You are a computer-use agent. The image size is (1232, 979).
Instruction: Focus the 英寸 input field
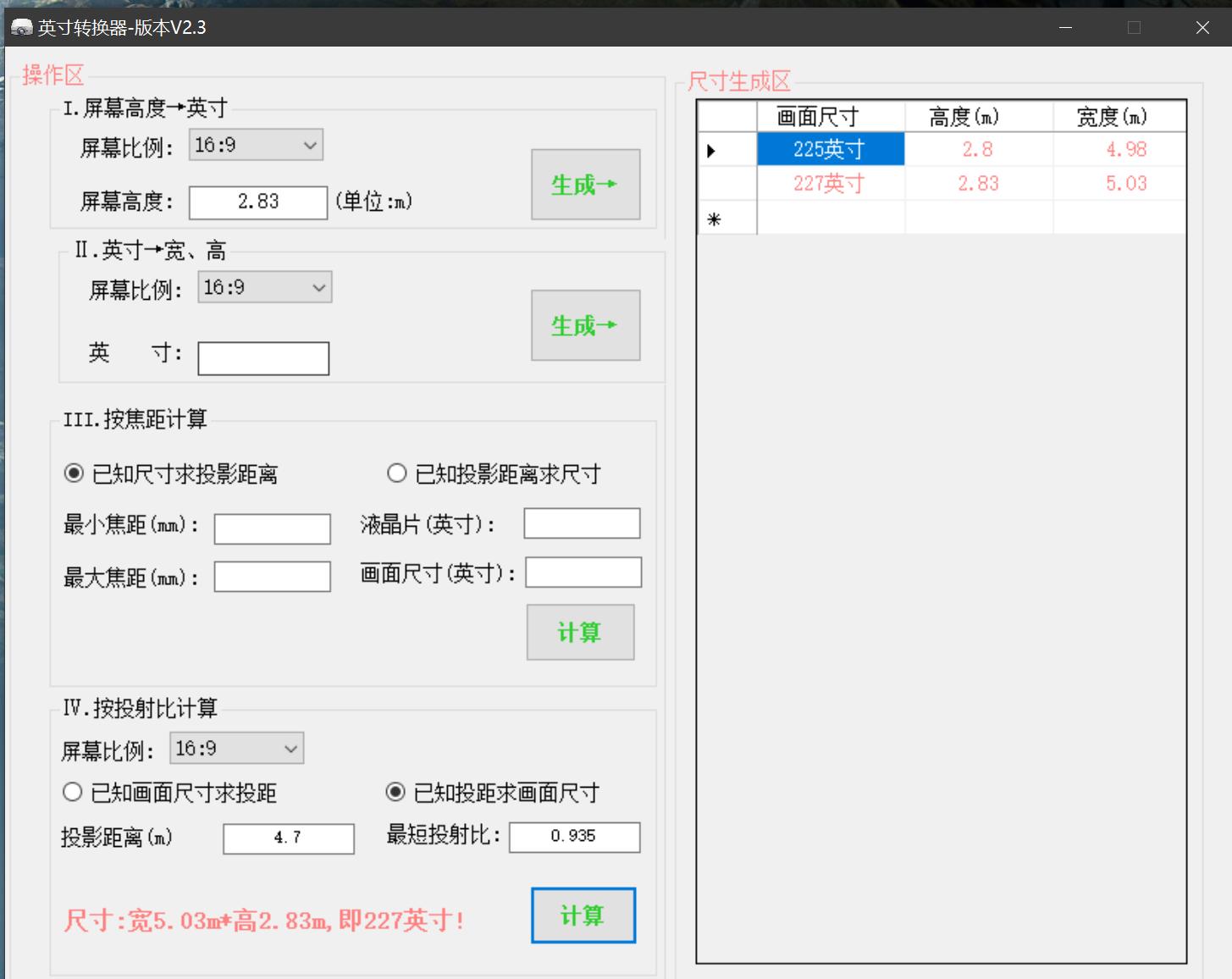coord(263,358)
